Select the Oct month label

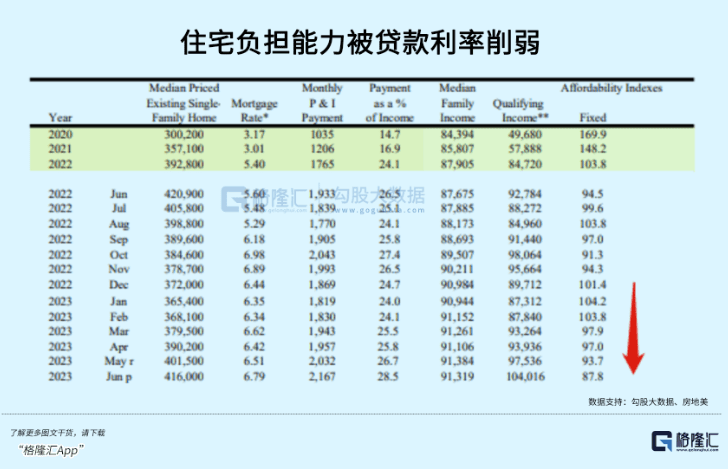click(119, 255)
